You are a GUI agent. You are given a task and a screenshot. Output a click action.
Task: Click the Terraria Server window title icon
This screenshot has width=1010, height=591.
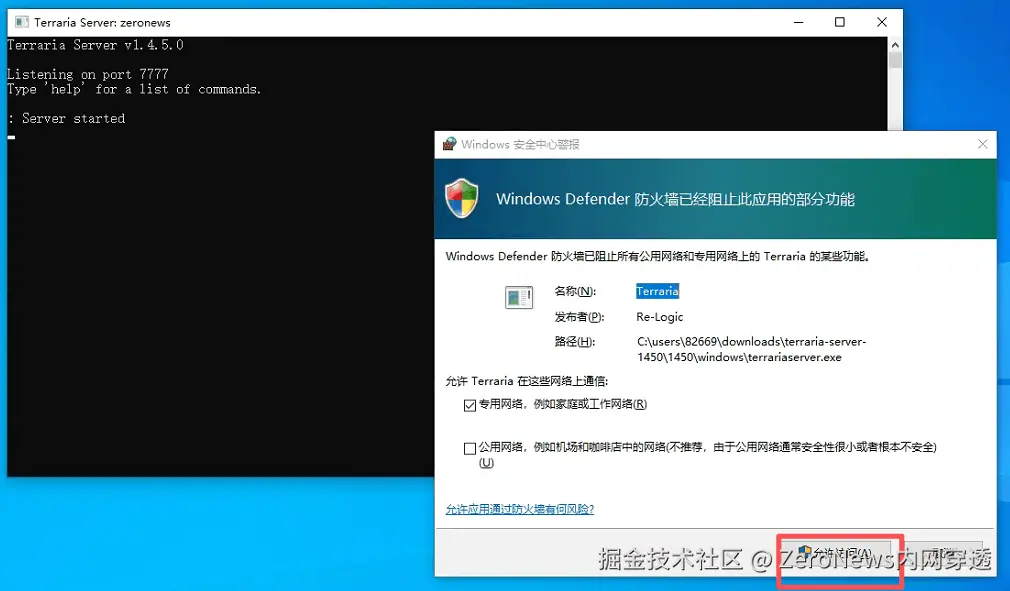(x=22, y=23)
